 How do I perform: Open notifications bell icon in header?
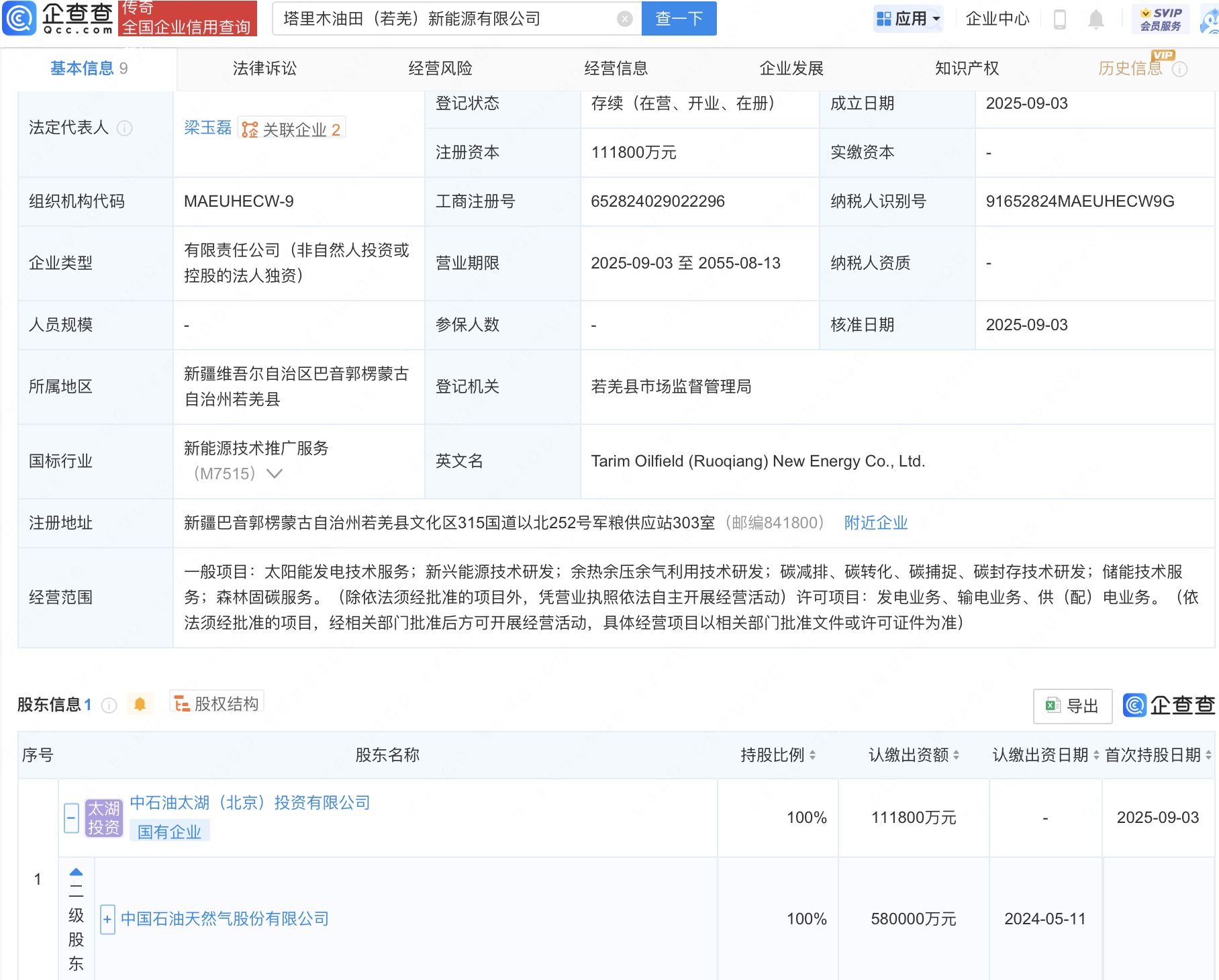click(1096, 19)
